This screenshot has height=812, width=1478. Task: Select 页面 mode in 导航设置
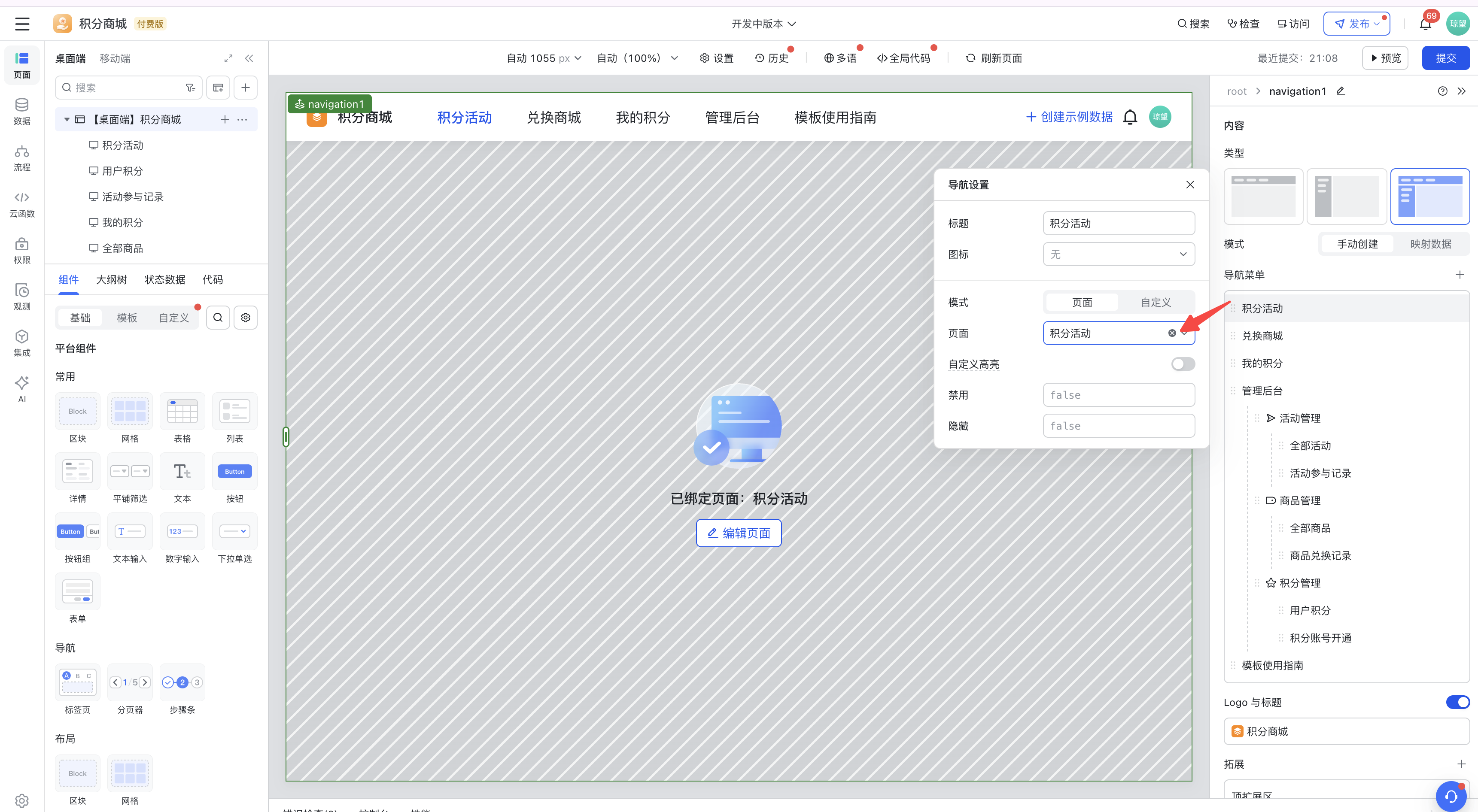[1082, 302]
